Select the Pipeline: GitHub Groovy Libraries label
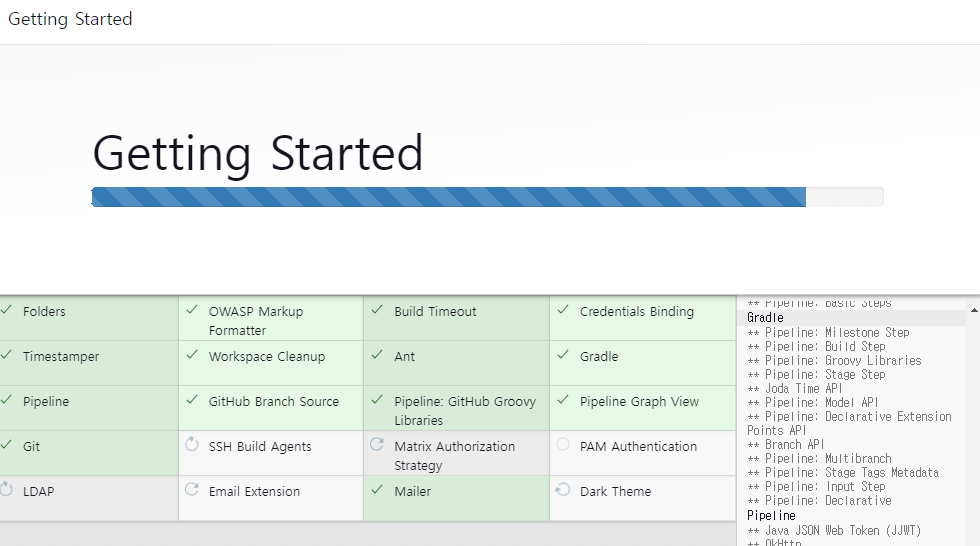The height and width of the screenshot is (546, 980). tap(465, 410)
